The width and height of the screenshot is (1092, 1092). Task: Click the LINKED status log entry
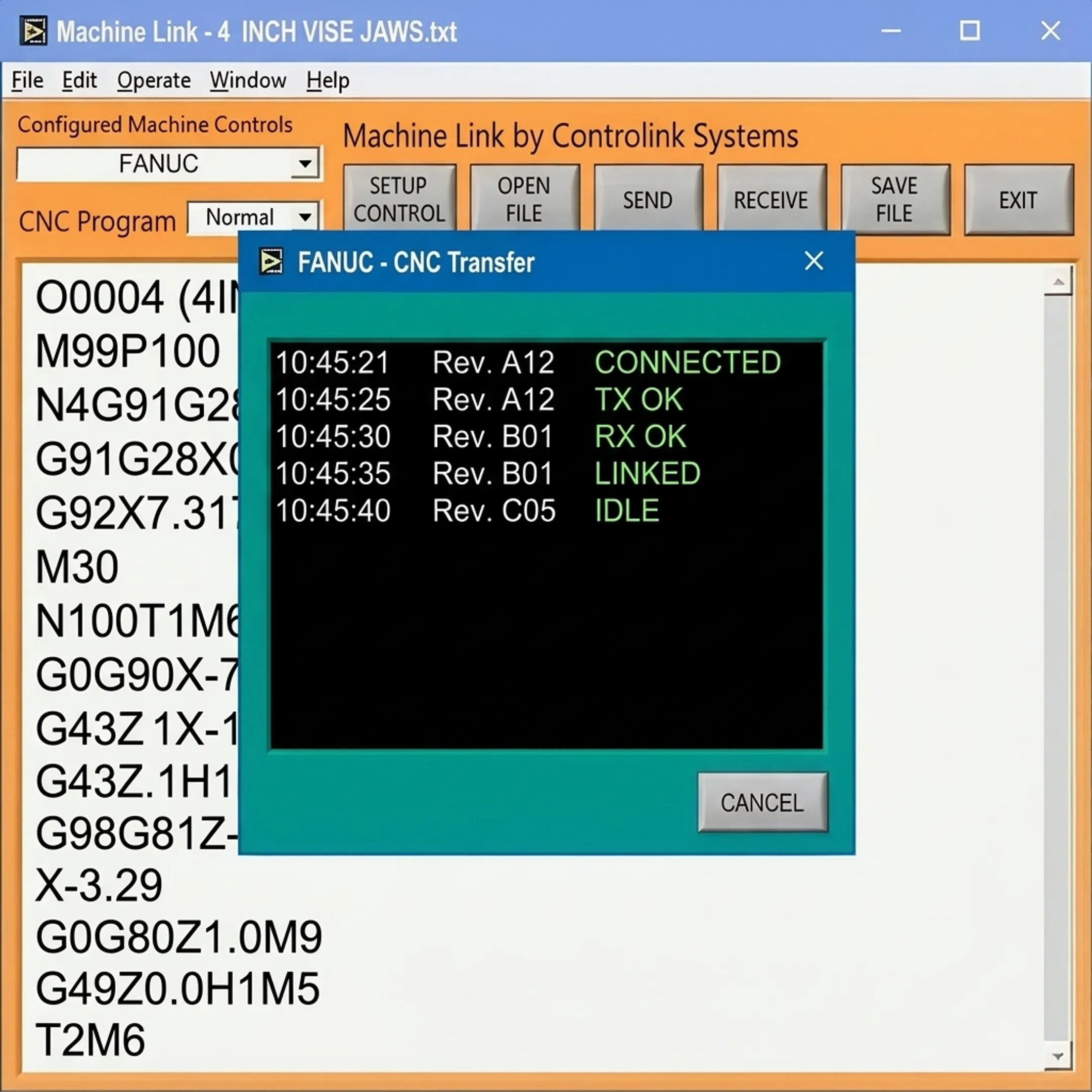647,473
